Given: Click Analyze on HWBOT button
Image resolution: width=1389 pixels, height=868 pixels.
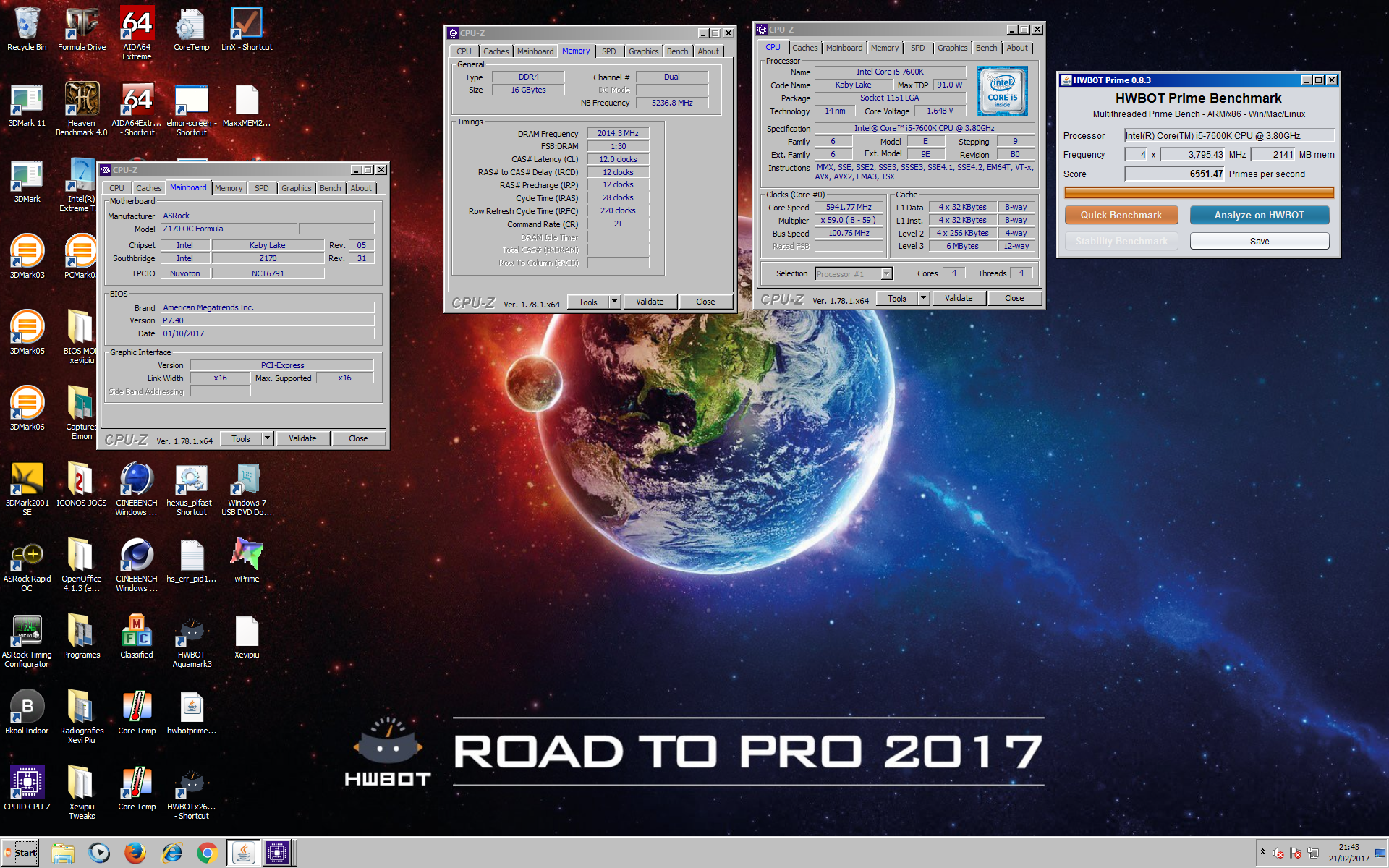Looking at the screenshot, I should (1260, 215).
